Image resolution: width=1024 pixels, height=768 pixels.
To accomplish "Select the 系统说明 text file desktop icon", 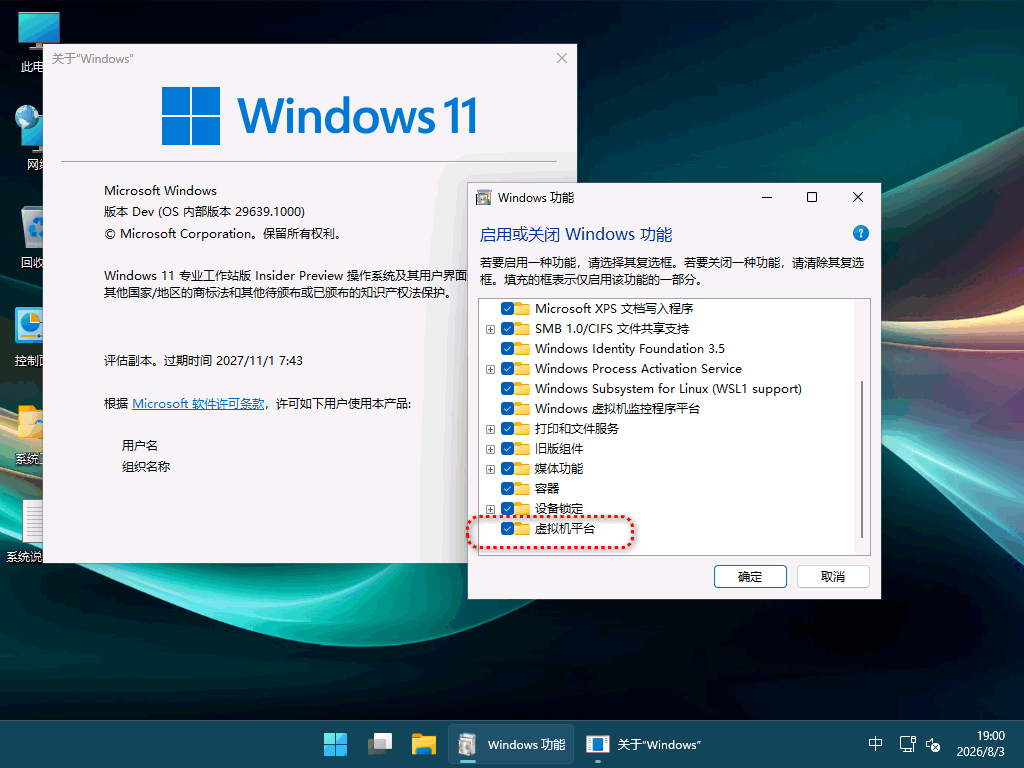I will 26,530.
